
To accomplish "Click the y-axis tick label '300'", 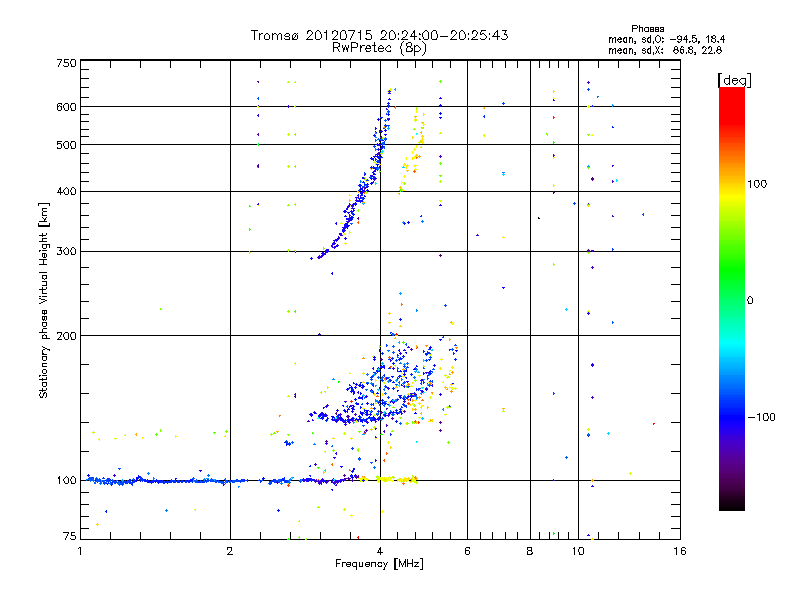I will [66, 252].
